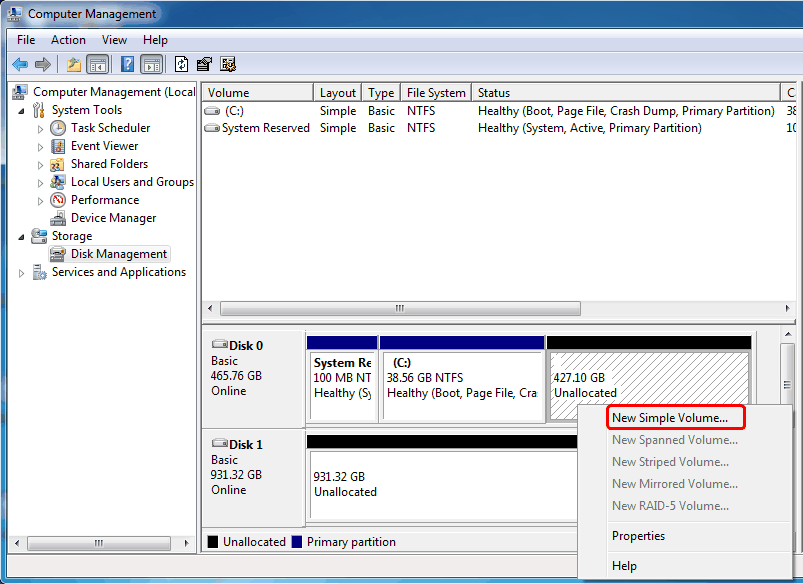The height and width of the screenshot is (584, 803).
Task: Click the Performance gauge icon
Action: coord(58,200)
